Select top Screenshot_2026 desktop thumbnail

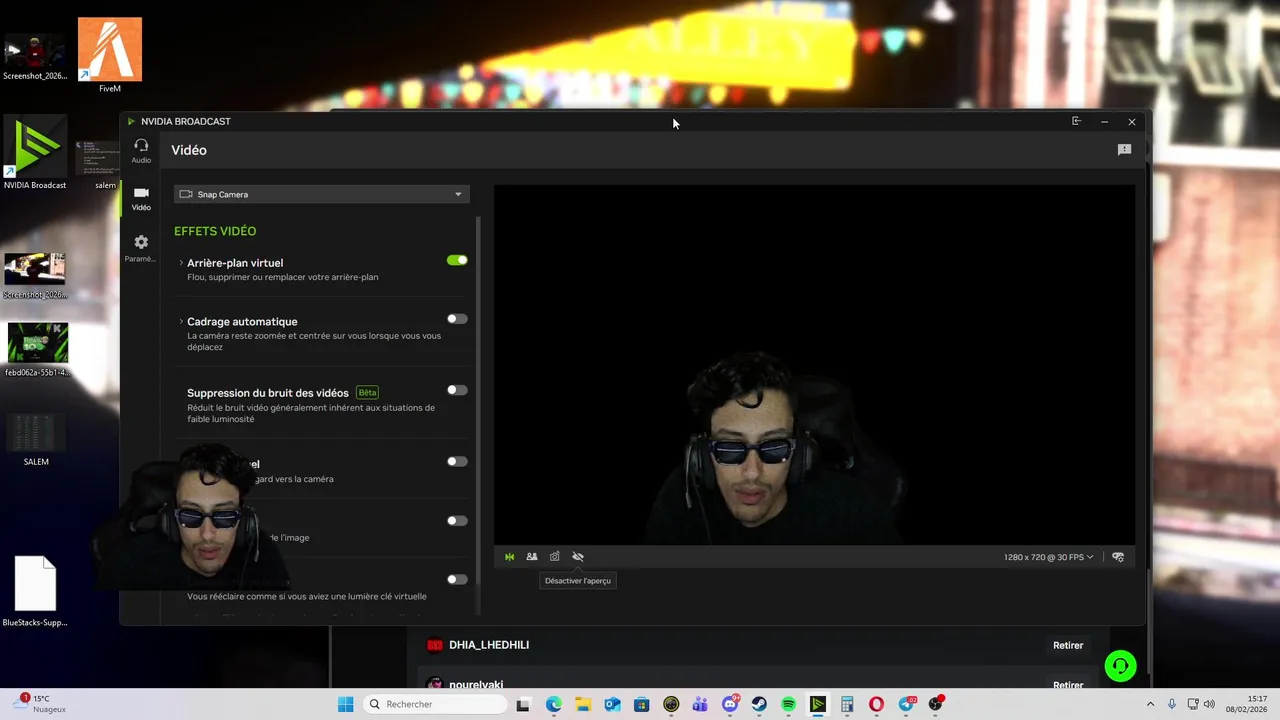(x=35, y=57)
